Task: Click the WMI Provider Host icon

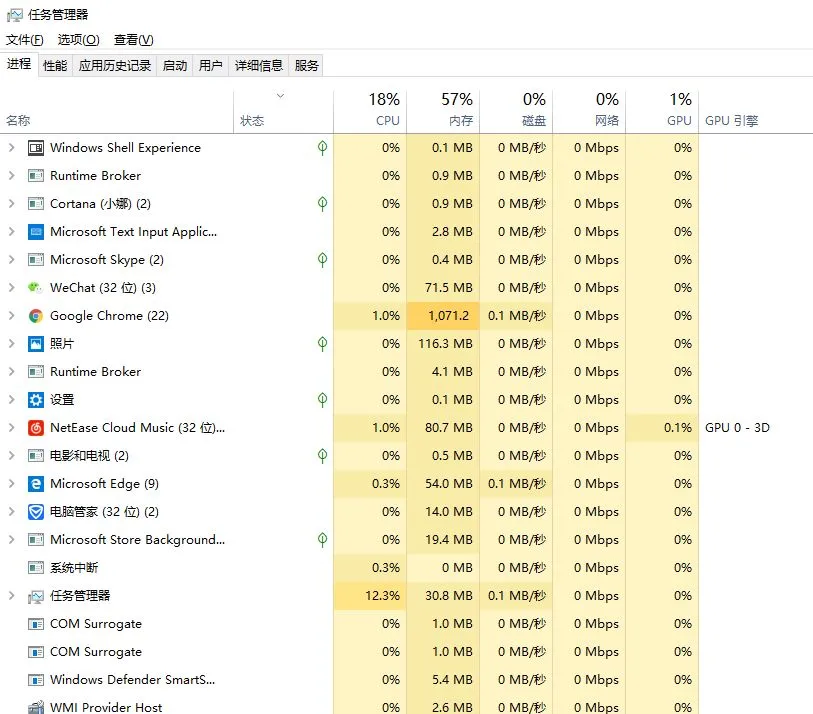Action: [x=36, y=707]
